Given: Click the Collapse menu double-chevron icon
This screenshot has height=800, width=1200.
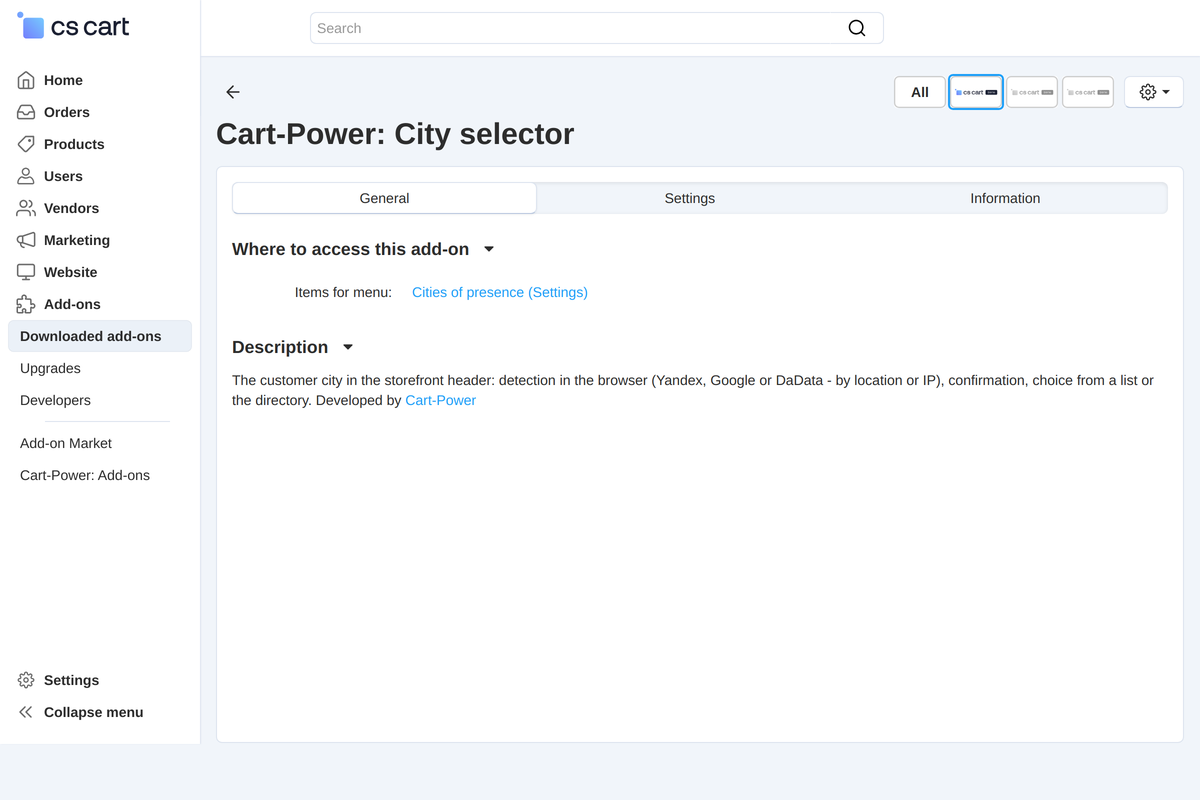Looking at the screenshot, I should [x=26, y=712].
